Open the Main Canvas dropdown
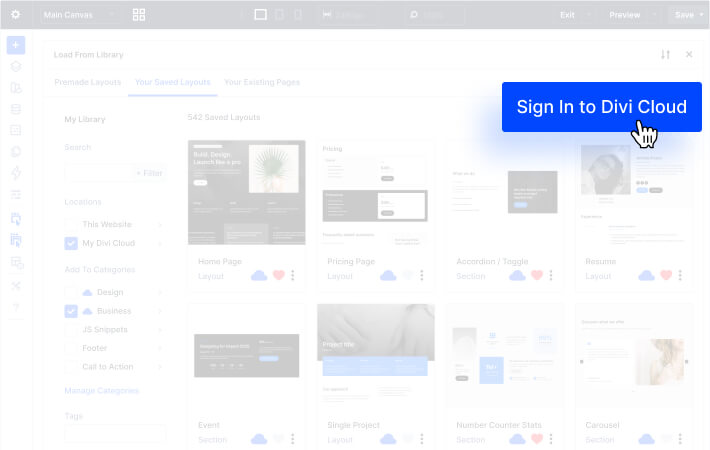Screen dimensions: 710x450 coord(79,15)
